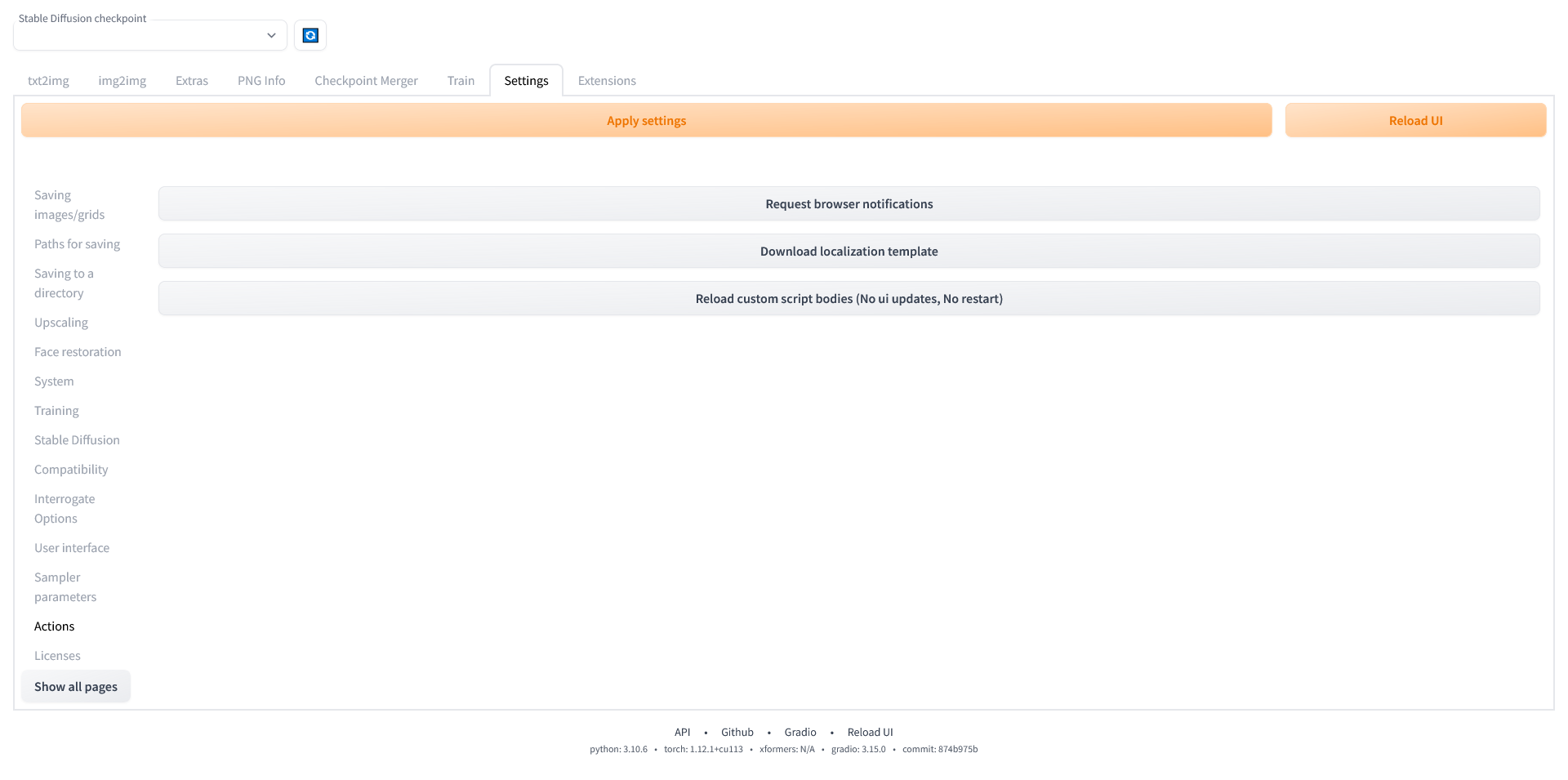Screen dimensions: 1568x780
Task: Refresh the Stable Diffusion checkpoint list
Action: (x=310, y=35)
